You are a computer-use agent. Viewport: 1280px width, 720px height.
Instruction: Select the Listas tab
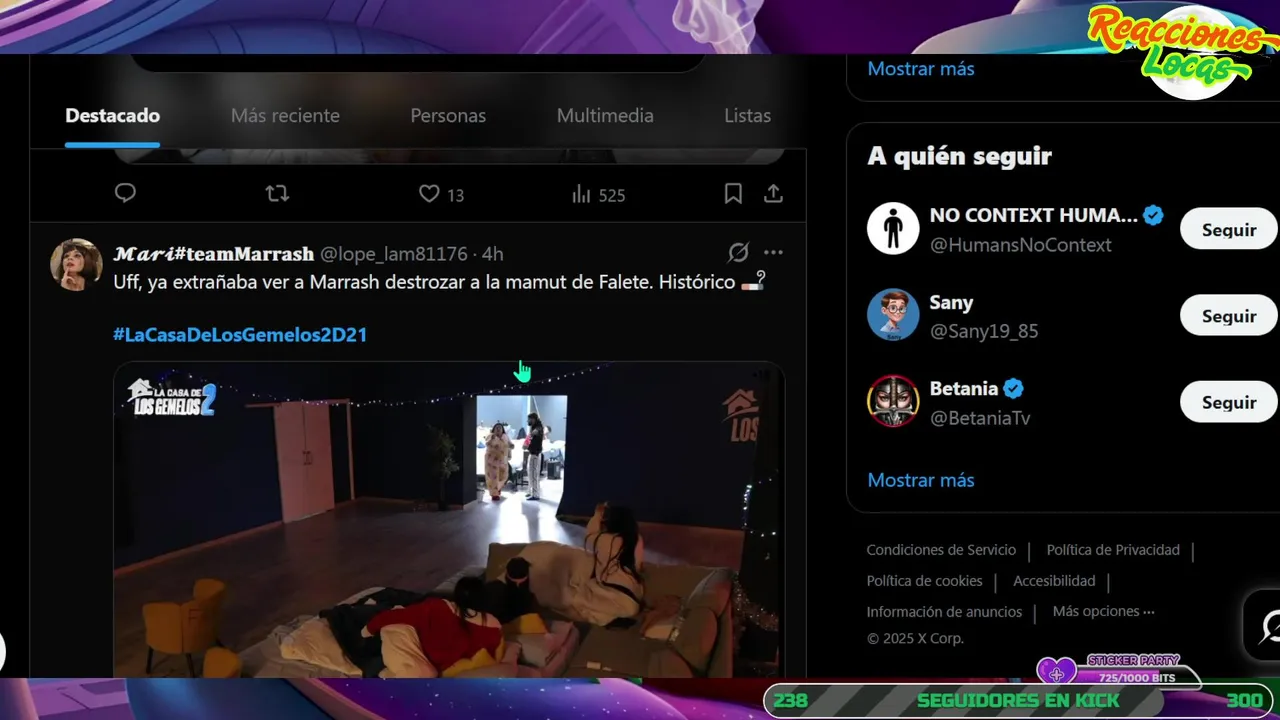(x=747, y=116)
